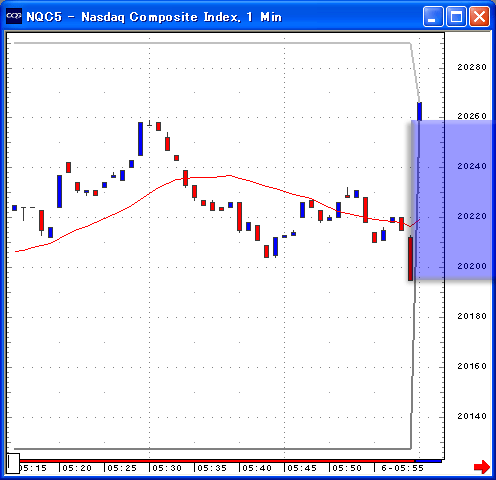Click the 05:20 time axis label
Image resolution: width=496 pixels, height=480 pixels.
(77, 468)
